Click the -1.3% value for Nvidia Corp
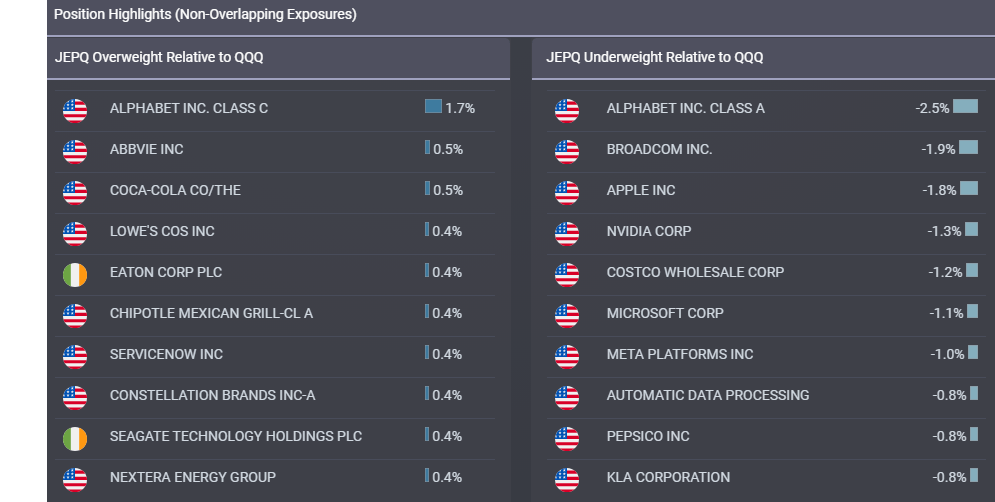The width and height of the screenshot is (995, 502). pos(944,231)
